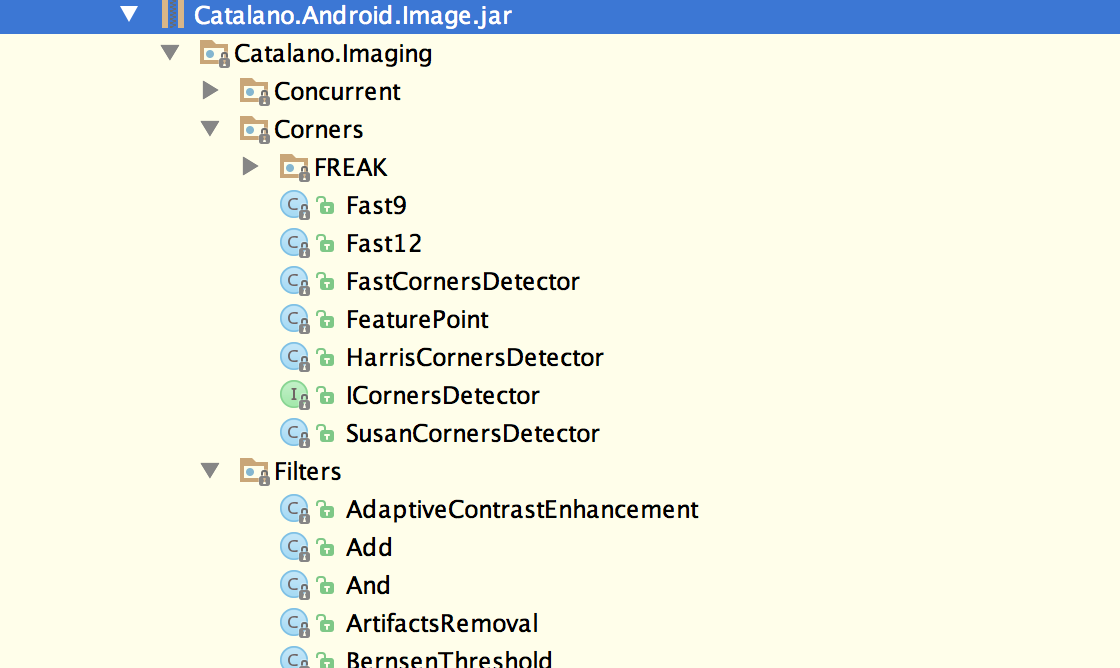This screenshot has width=1120, height=668.
Task: Select the FeaturePoint class entry
Action: [417, 320]
